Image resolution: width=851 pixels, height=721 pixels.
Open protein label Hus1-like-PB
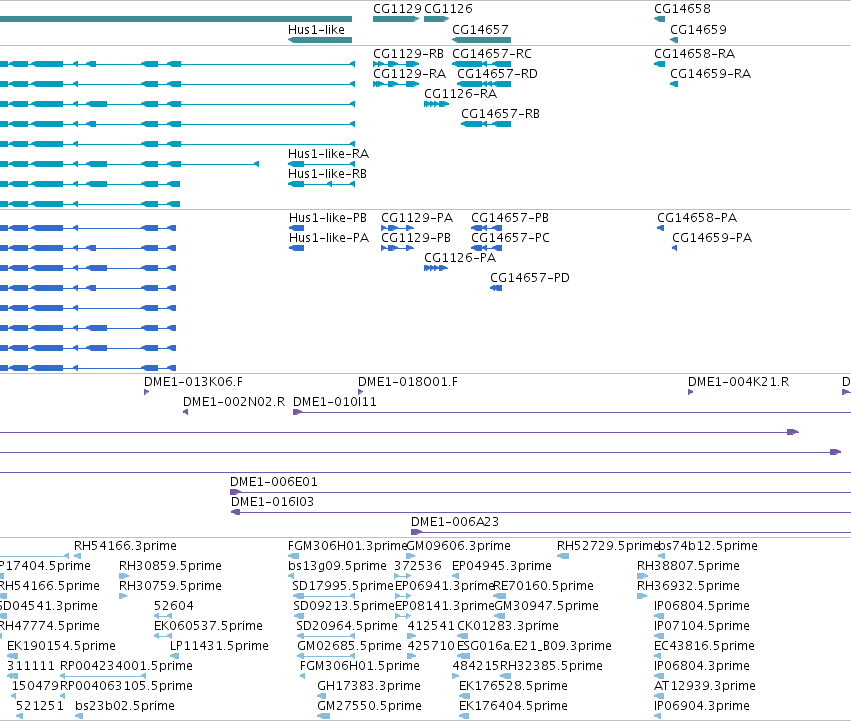pyautogui.click(x=328, y=218)
